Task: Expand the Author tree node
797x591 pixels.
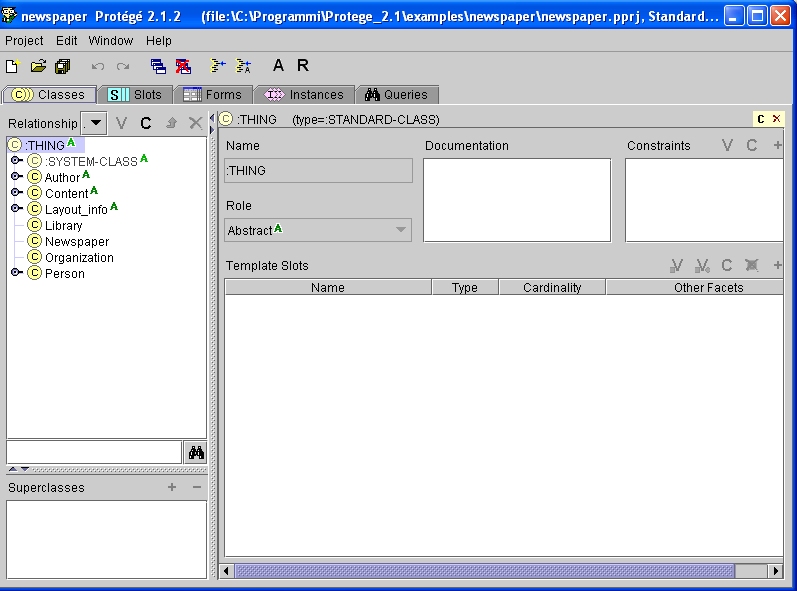Action: click(16, 177)
